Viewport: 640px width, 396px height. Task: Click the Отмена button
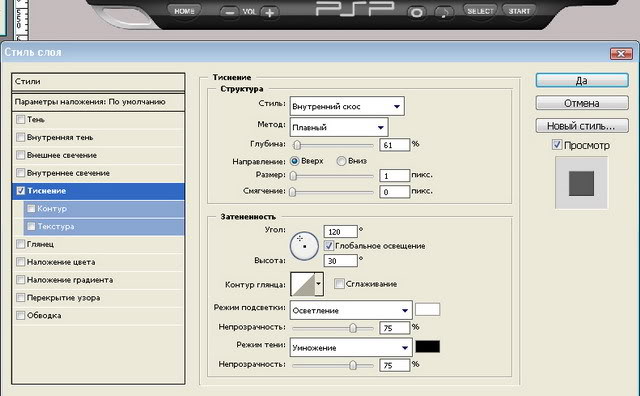(x=582, y=103)
